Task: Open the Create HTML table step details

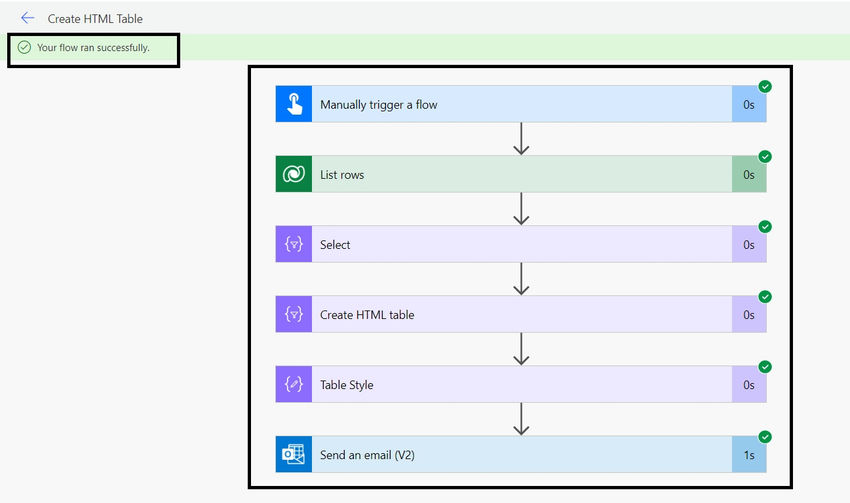Action: [x=521, y=314]
